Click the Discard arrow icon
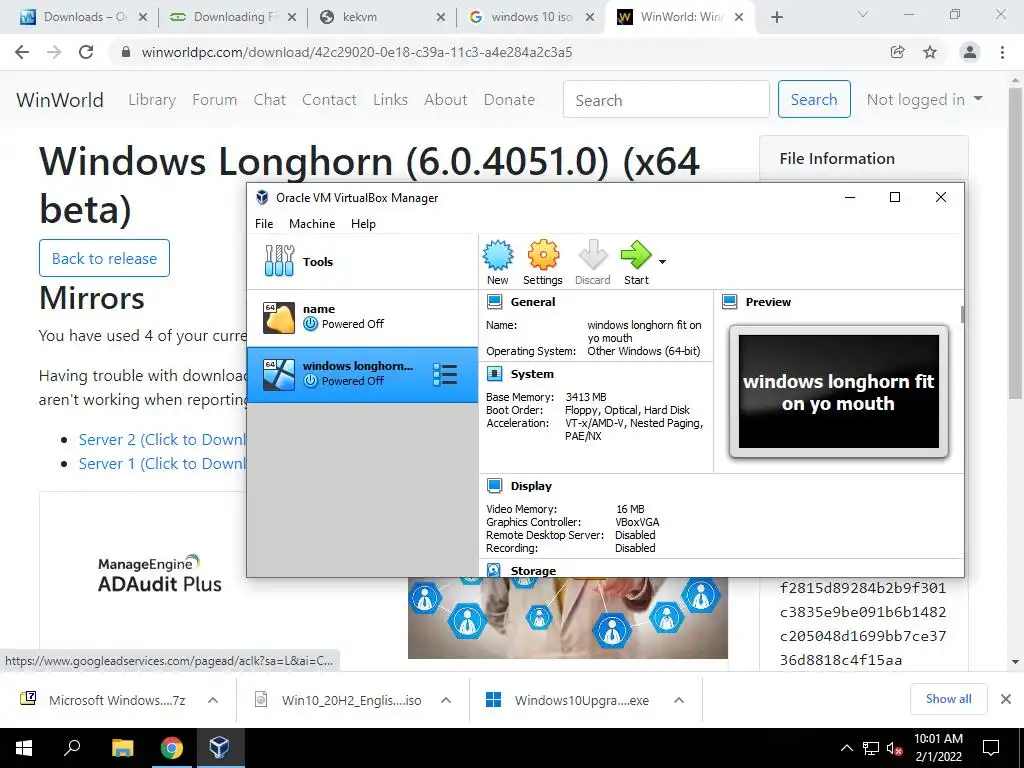Screen dimensions: 1024x768 pyautogui.click(x=593, y=255)
